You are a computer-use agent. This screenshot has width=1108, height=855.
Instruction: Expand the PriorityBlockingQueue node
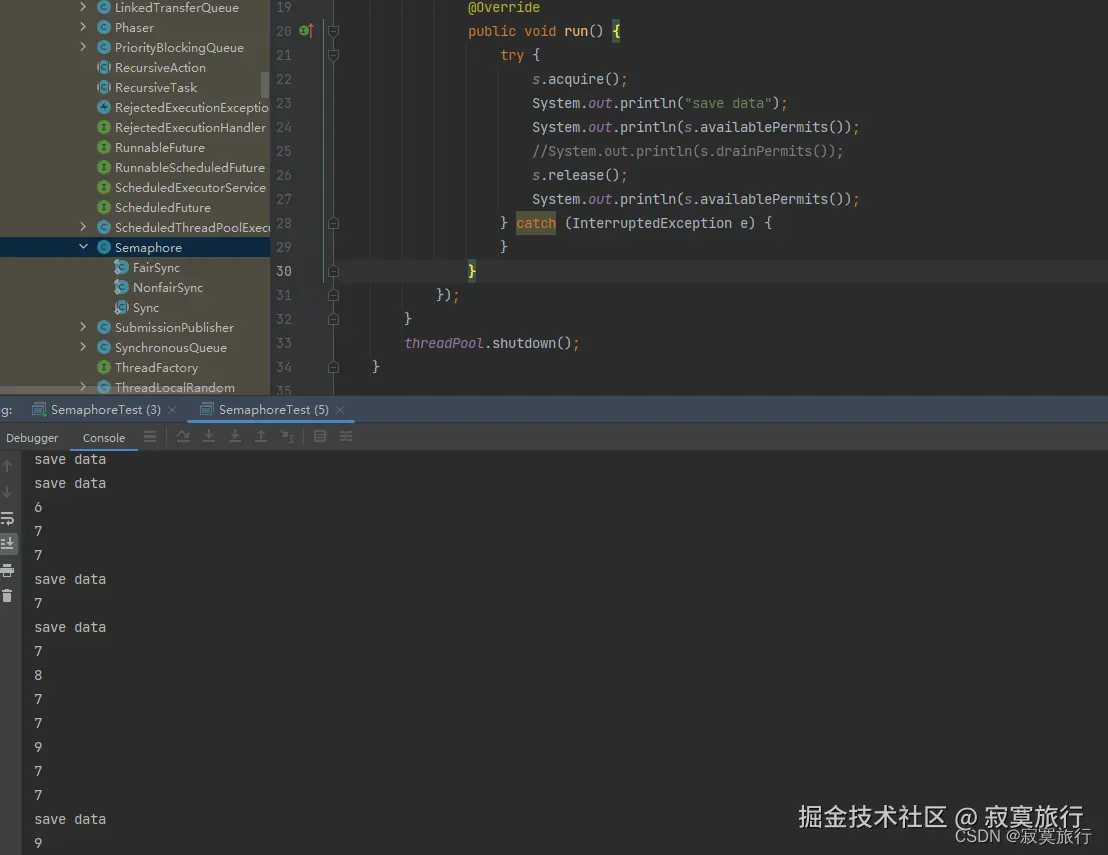(83, 47)
